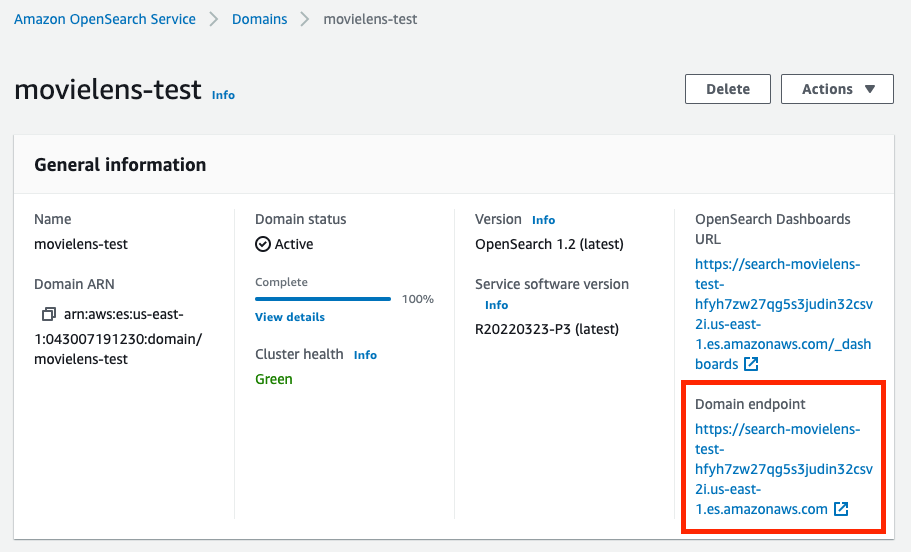Open the OpenSearch Dashboards URL link
The image size is (911, 552).
784,314
